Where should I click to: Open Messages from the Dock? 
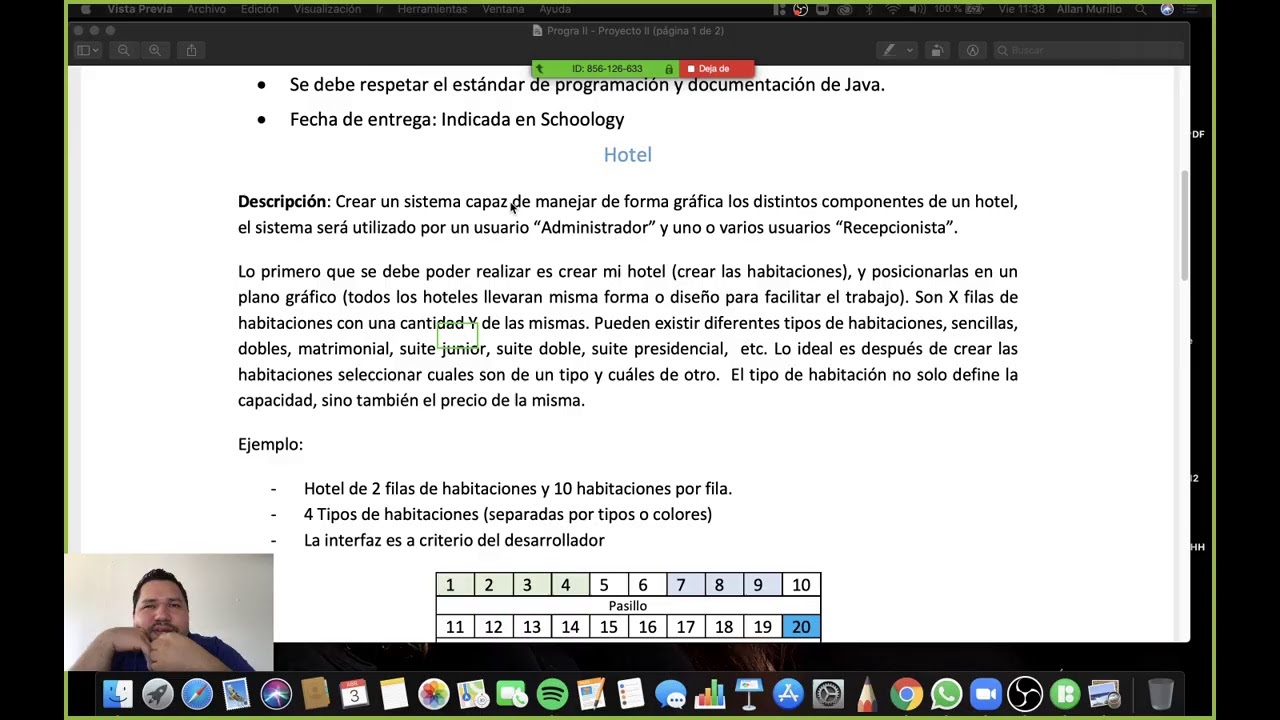tap(670, 694)
